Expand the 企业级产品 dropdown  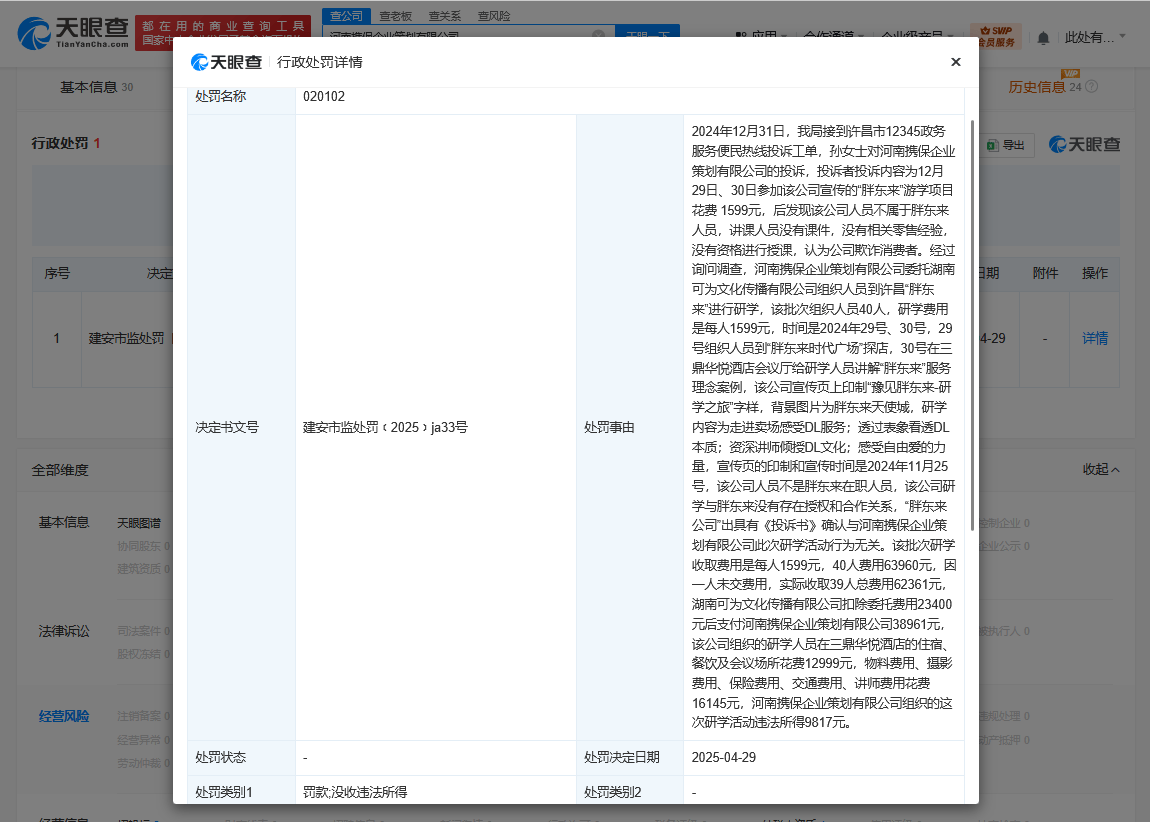coord(917,35)
